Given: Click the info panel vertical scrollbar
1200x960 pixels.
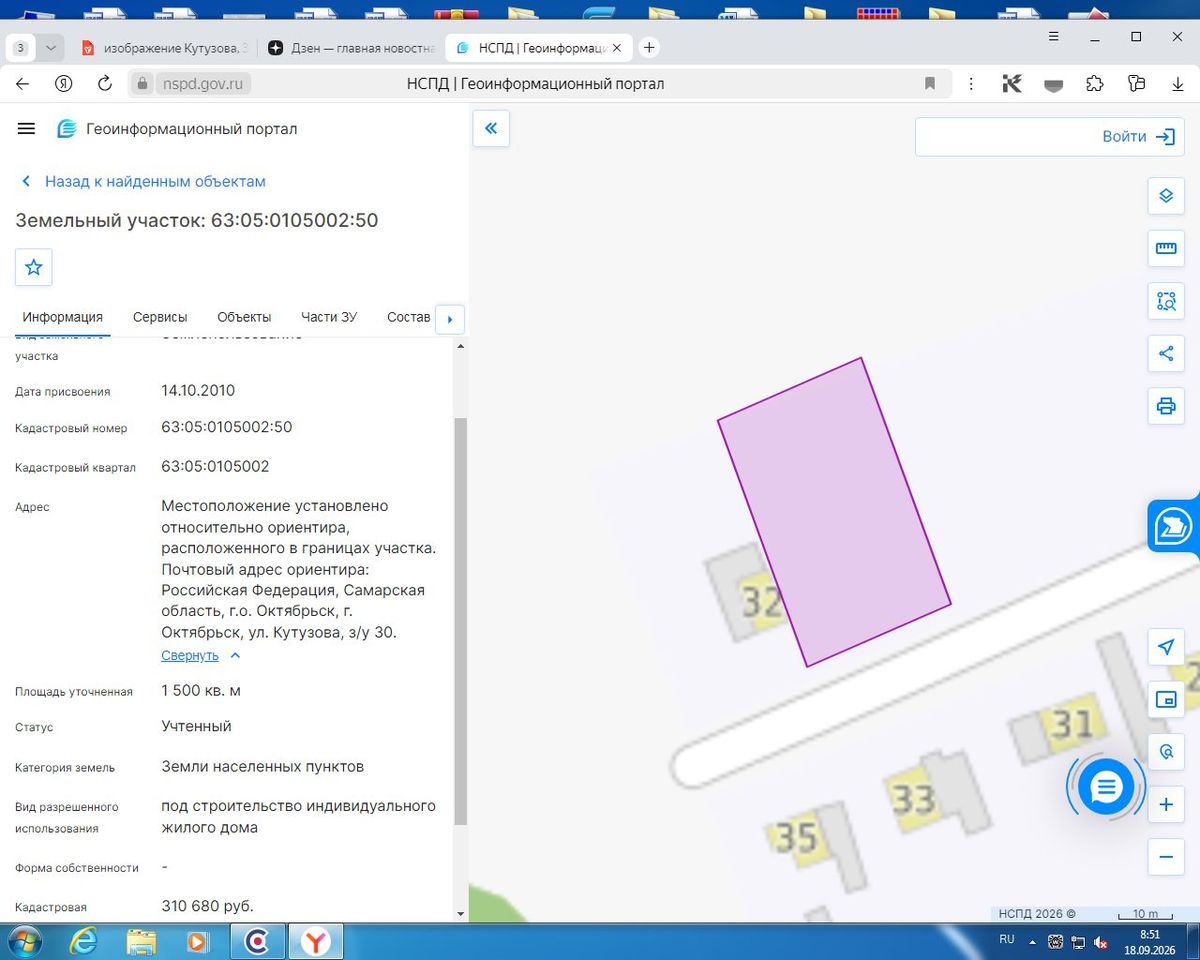Looking at the screenshot, I should click(x=460, y=620).
